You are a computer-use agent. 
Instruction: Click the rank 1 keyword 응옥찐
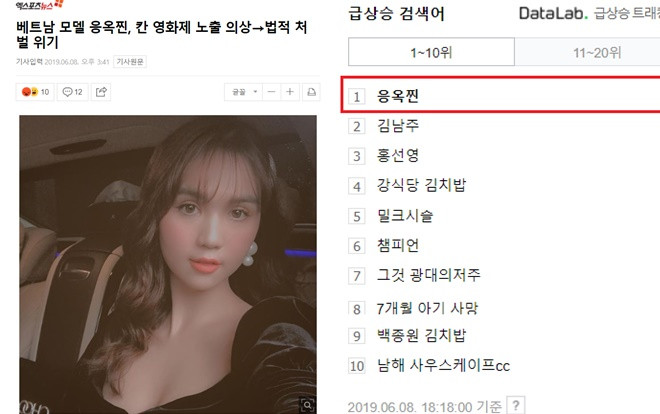click(x=398, y=96)
